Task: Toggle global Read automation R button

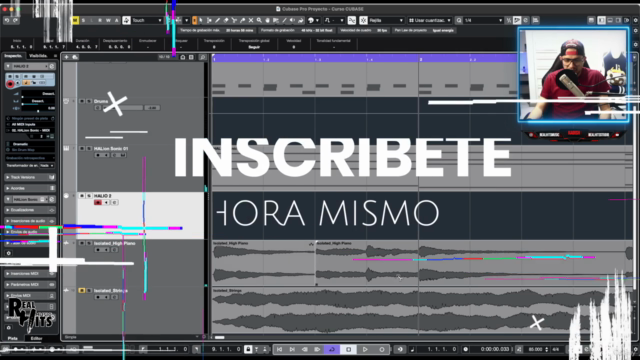Action: [100, 20]
